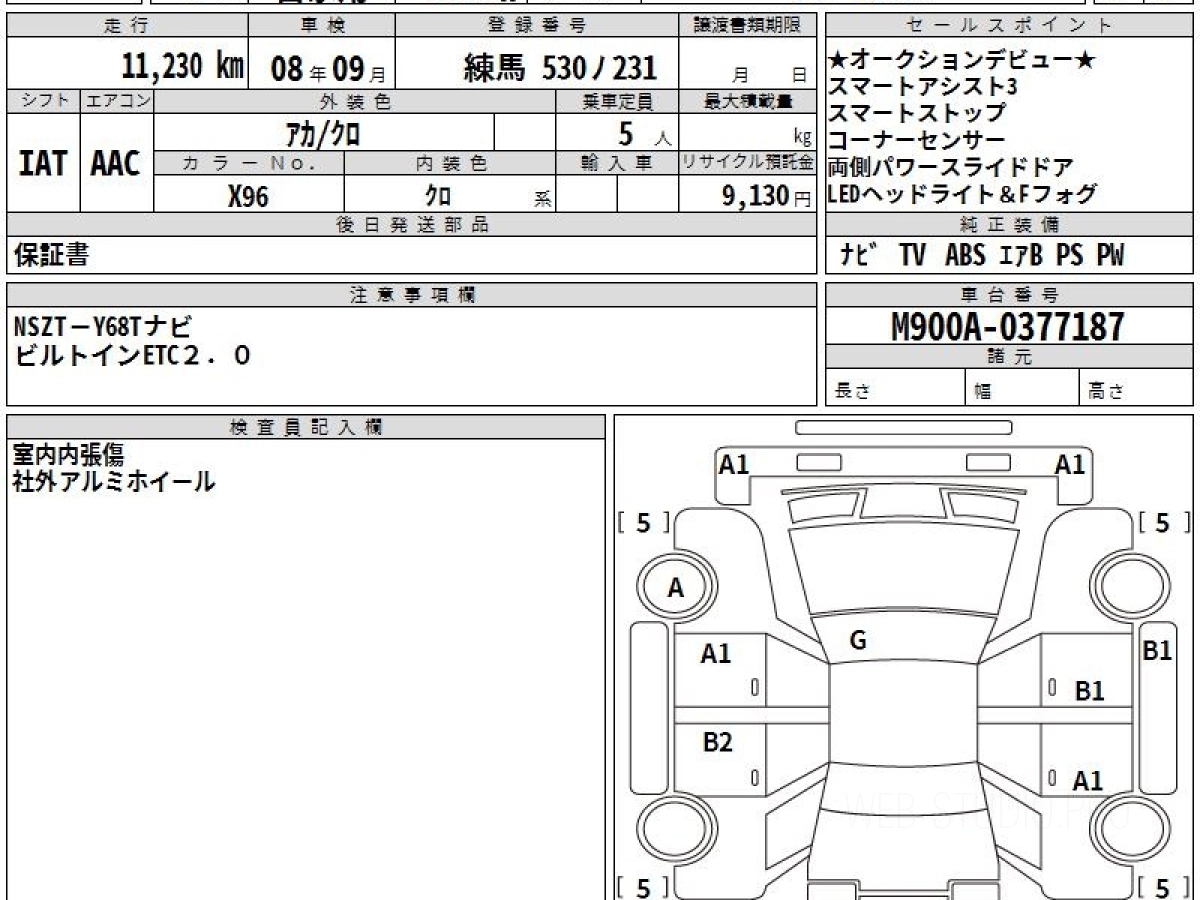The height and width of the screenshot is (900, 1200).
Task: Select the 内装色 header
Action: click(x=450, y=164)
